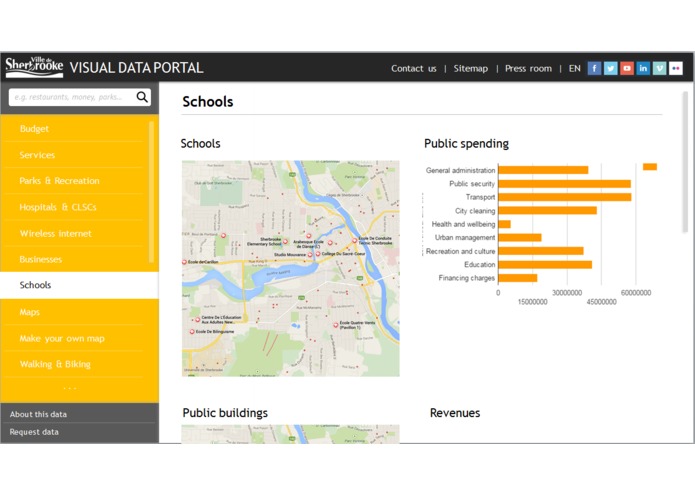
Task: Open the Schools map thumbnail
Action: click(290, 268)
